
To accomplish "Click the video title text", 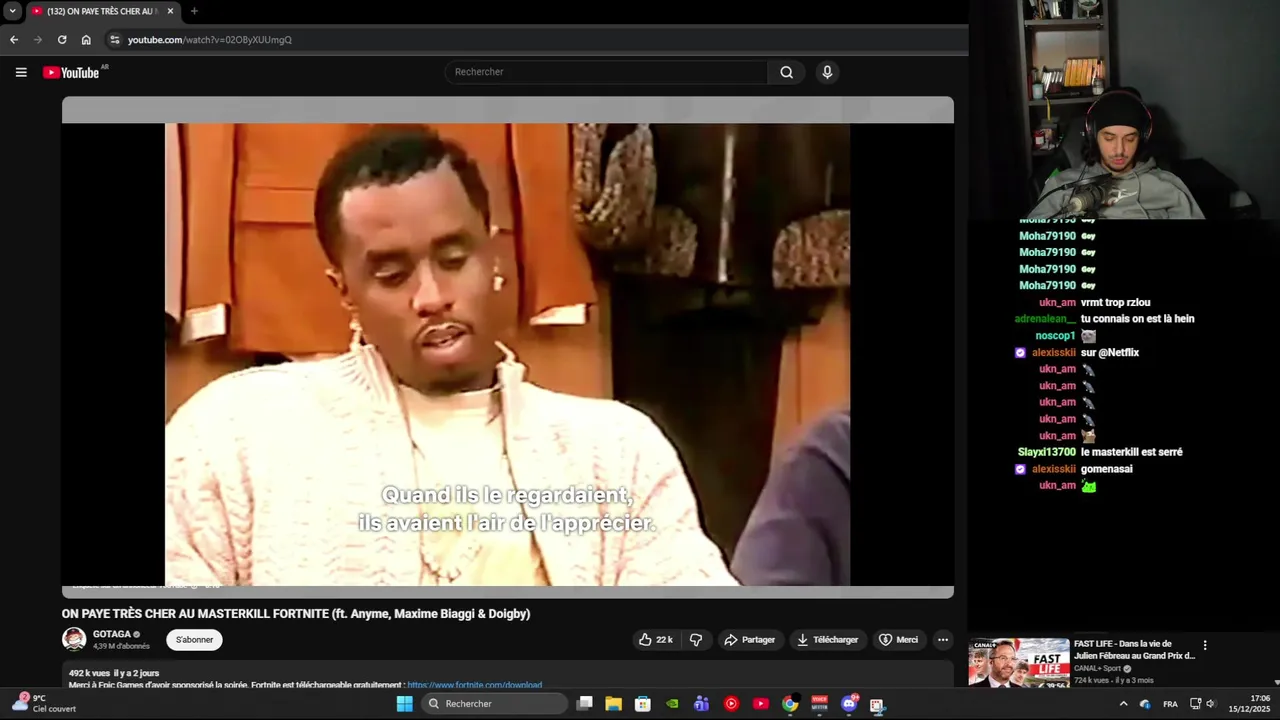I will coord(296,614).
